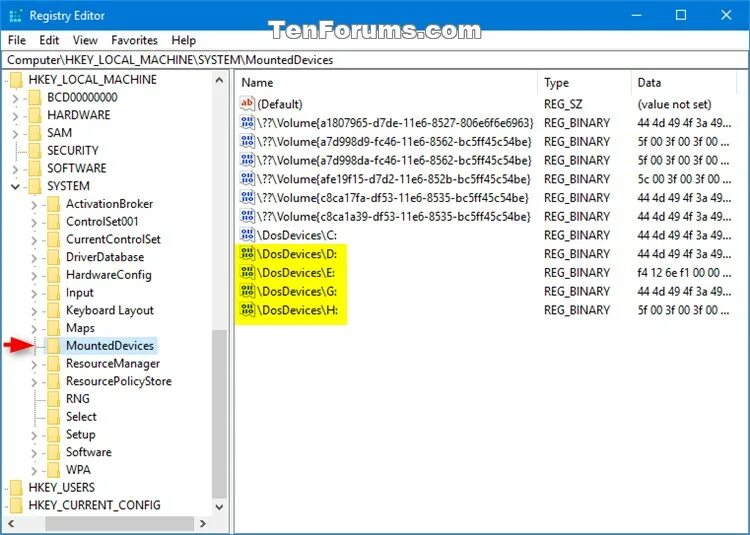Select the SYSTEM folder icon
Image resolution: width=750 pixels, height=535 pixels.
pos(35,186)
